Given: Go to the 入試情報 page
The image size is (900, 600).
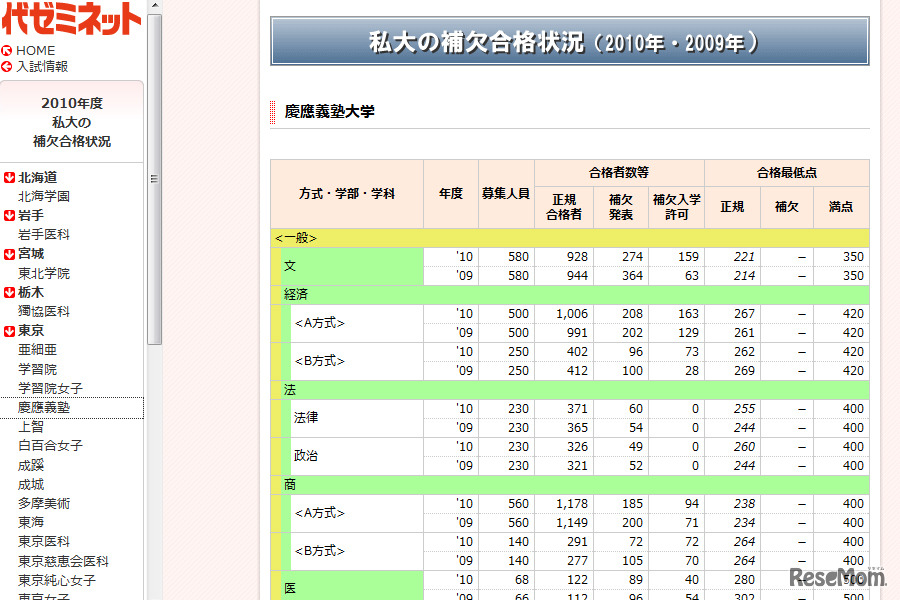Looking at the screenshot, I should [x=42, y=67].
